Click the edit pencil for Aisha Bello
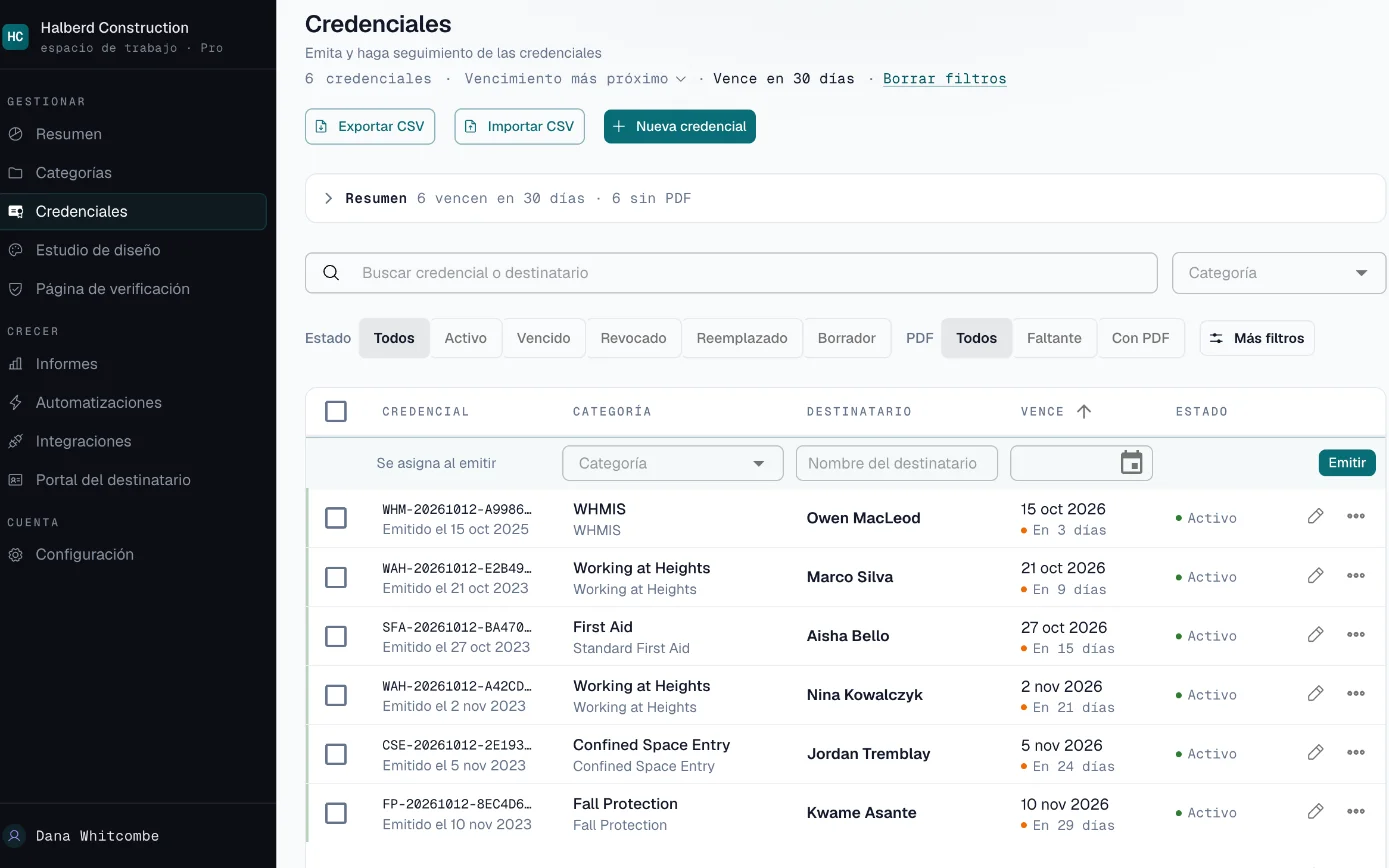1389x868 pixels. 1315,634
